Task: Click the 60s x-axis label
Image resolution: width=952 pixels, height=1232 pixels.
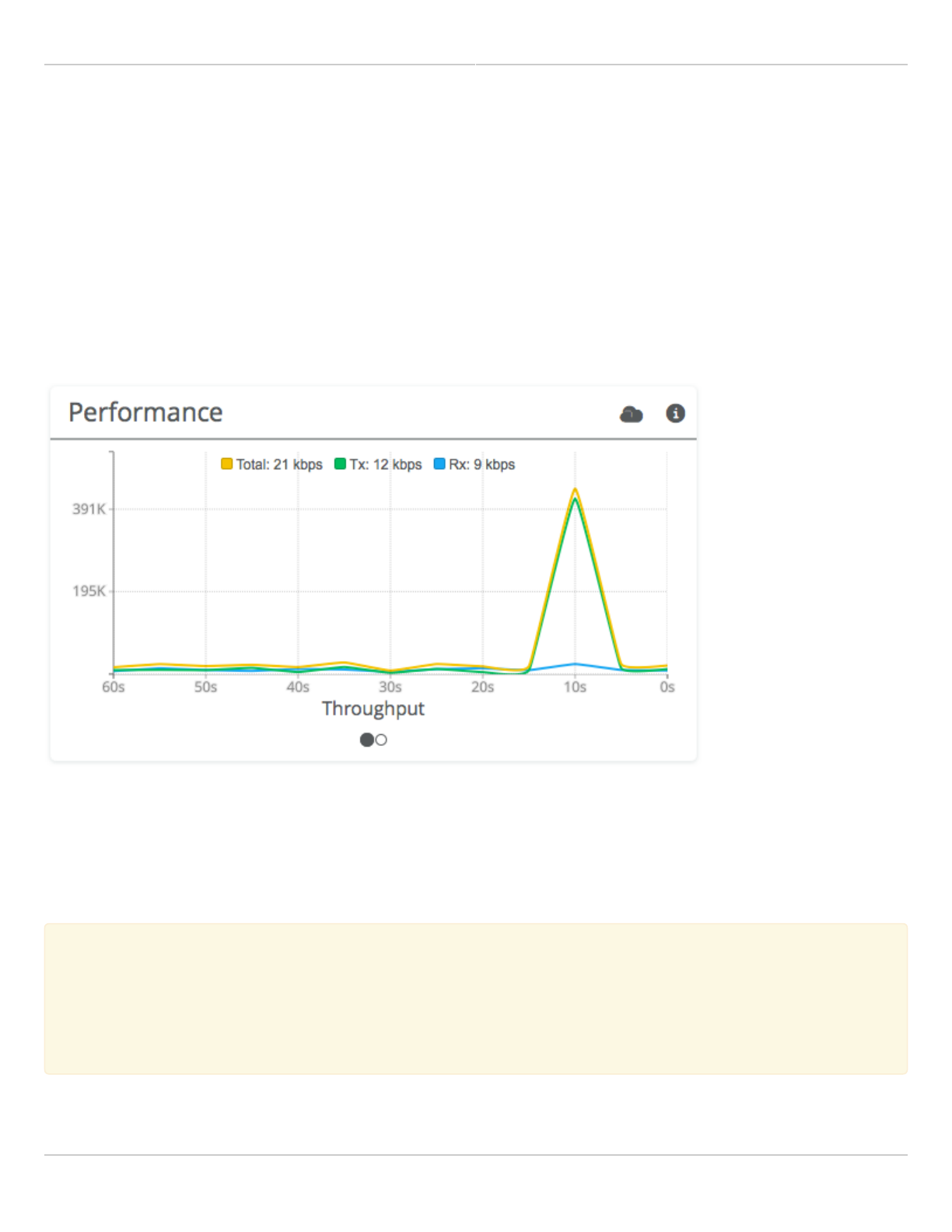Action: [114, 688]
